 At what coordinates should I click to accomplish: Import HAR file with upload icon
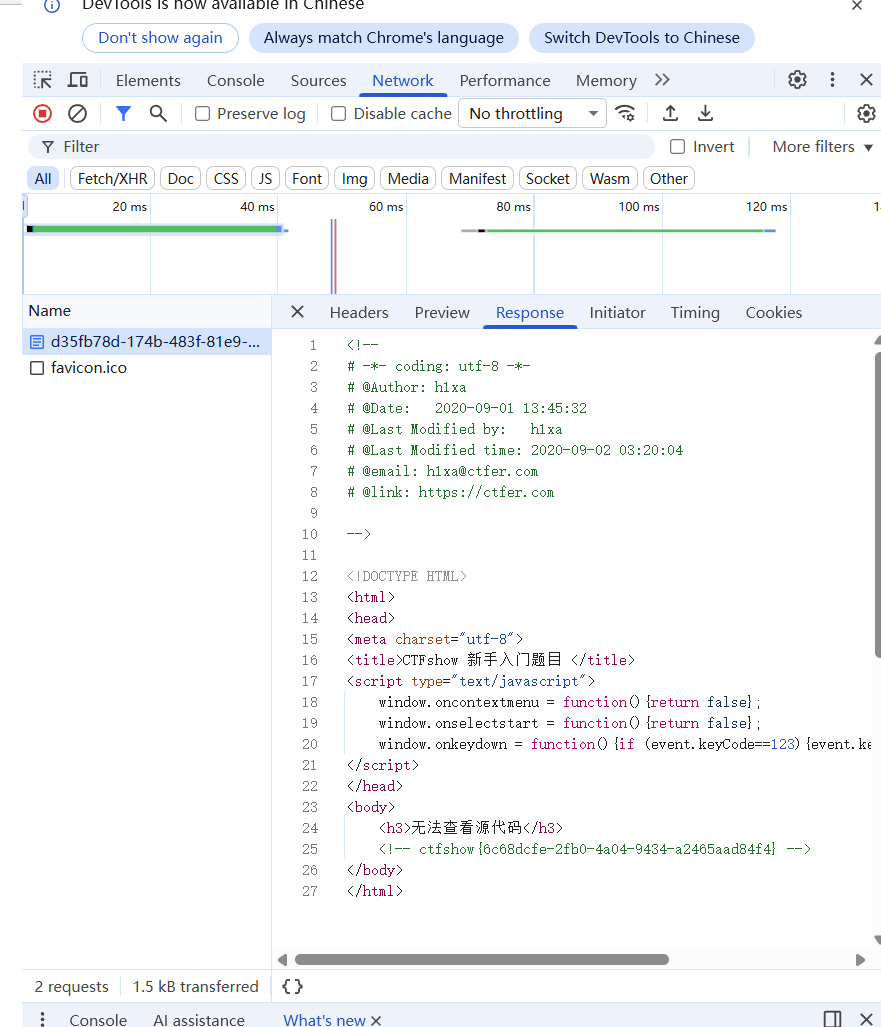[670, 113]
